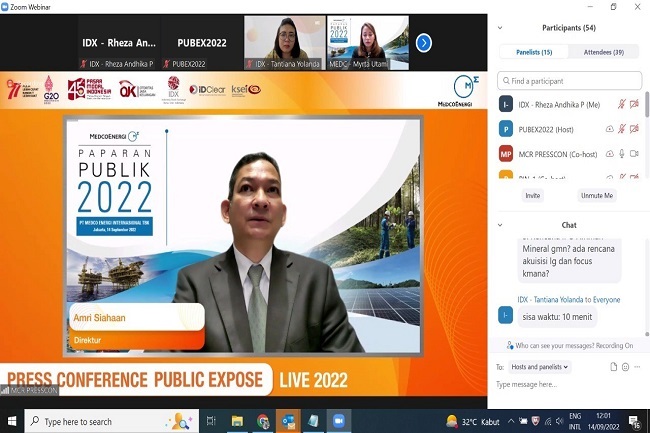Image resolution: width=650 pixels, height=433 pixels.
Task: Open Outlook from the taskbar
Action: point(288,421)
